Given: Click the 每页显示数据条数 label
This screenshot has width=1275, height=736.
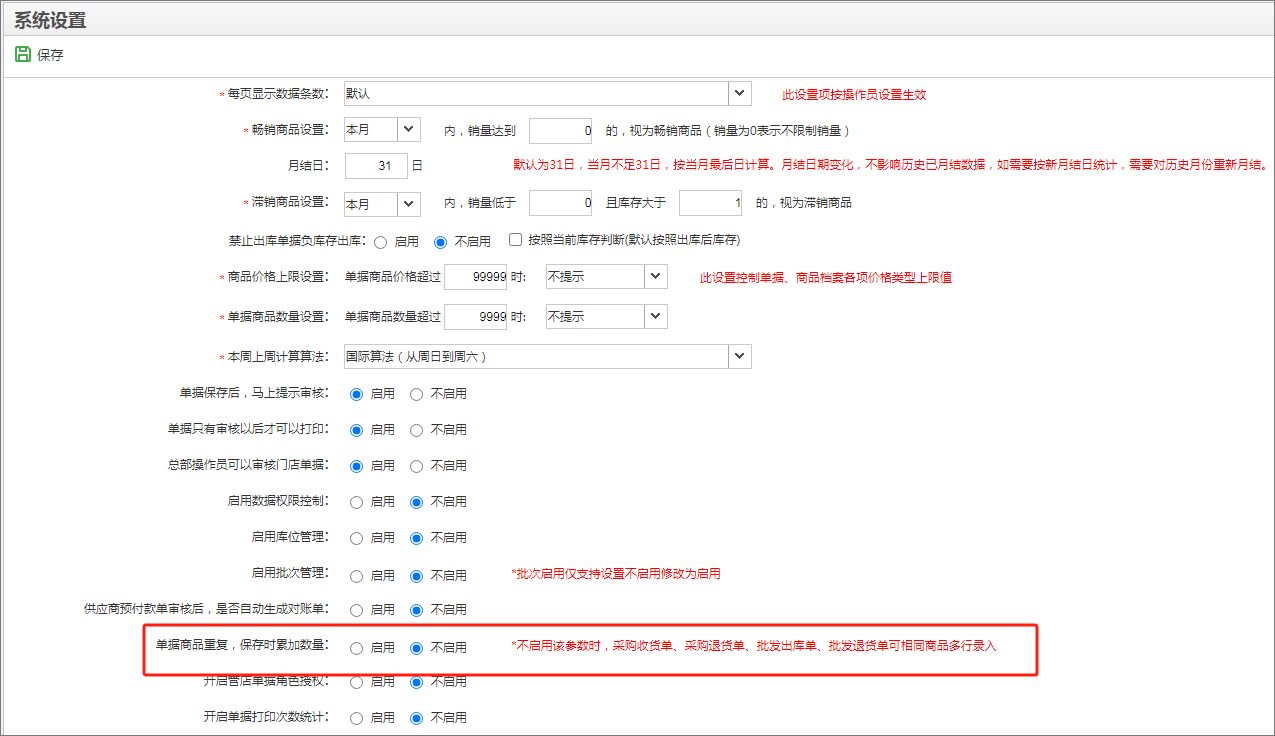Looking at the screenshot, I should click(x=278, y=94).
